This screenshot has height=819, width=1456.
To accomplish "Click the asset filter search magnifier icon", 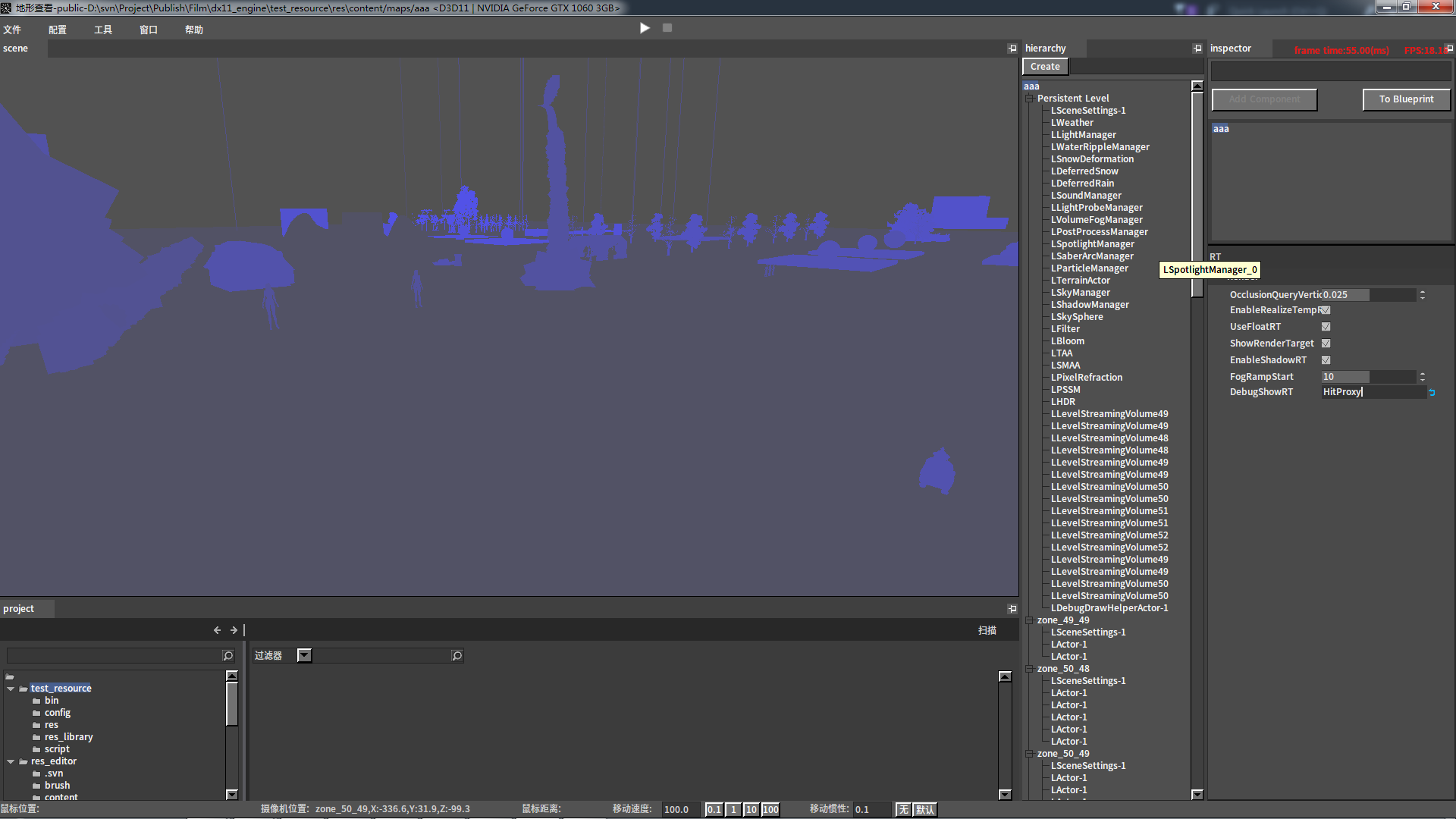I will click(x=457, y=655).
